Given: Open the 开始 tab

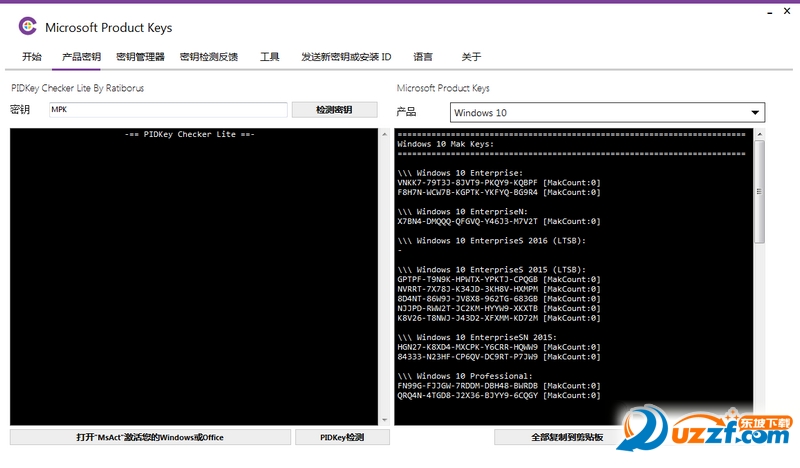Looking at the screenshot, I should (x=32, y=57).
